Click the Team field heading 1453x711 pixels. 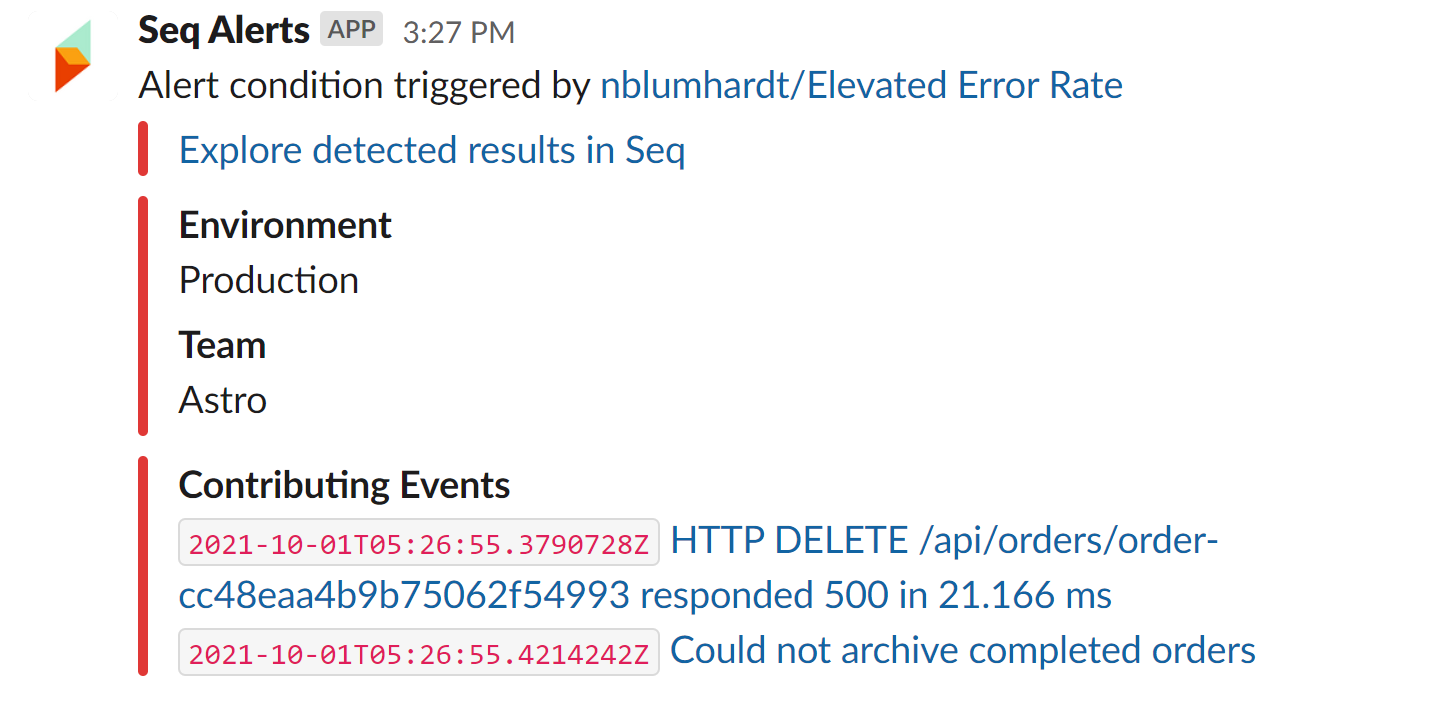click(x=222, y=345)
